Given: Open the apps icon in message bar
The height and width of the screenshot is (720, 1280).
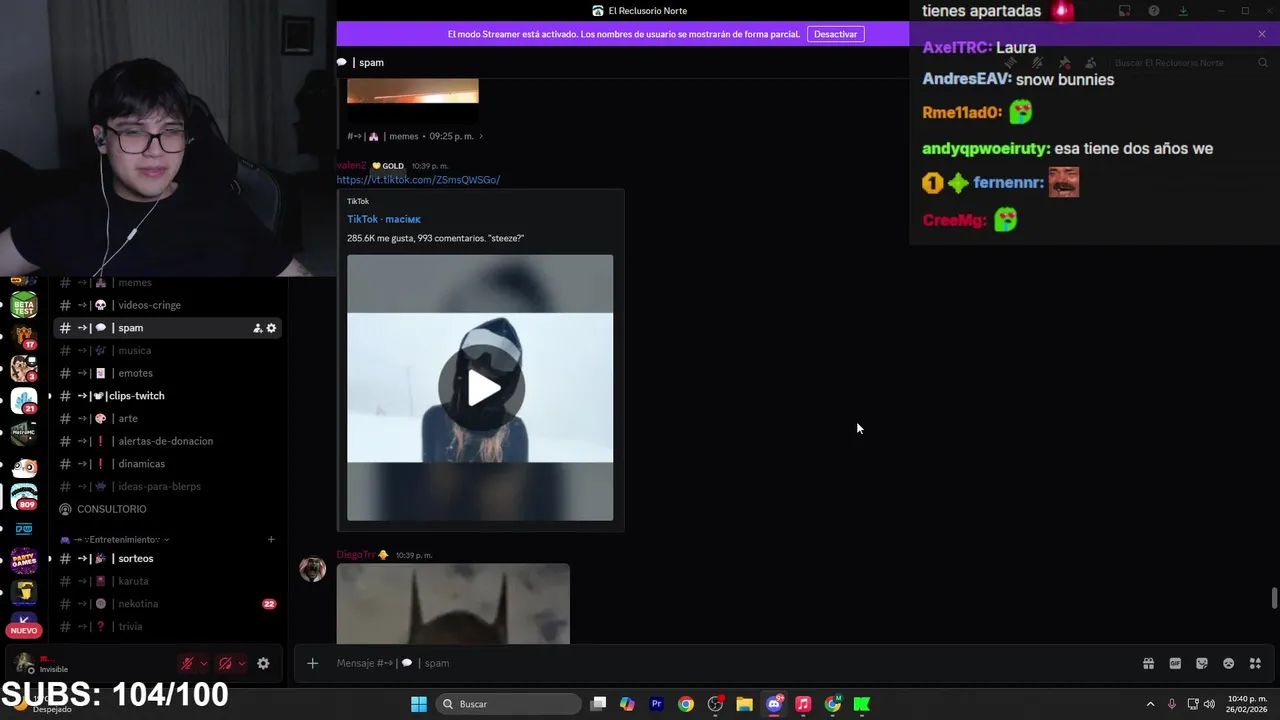Looking at the screenshot, I should pyautogui.click(x=1255, y=663).
